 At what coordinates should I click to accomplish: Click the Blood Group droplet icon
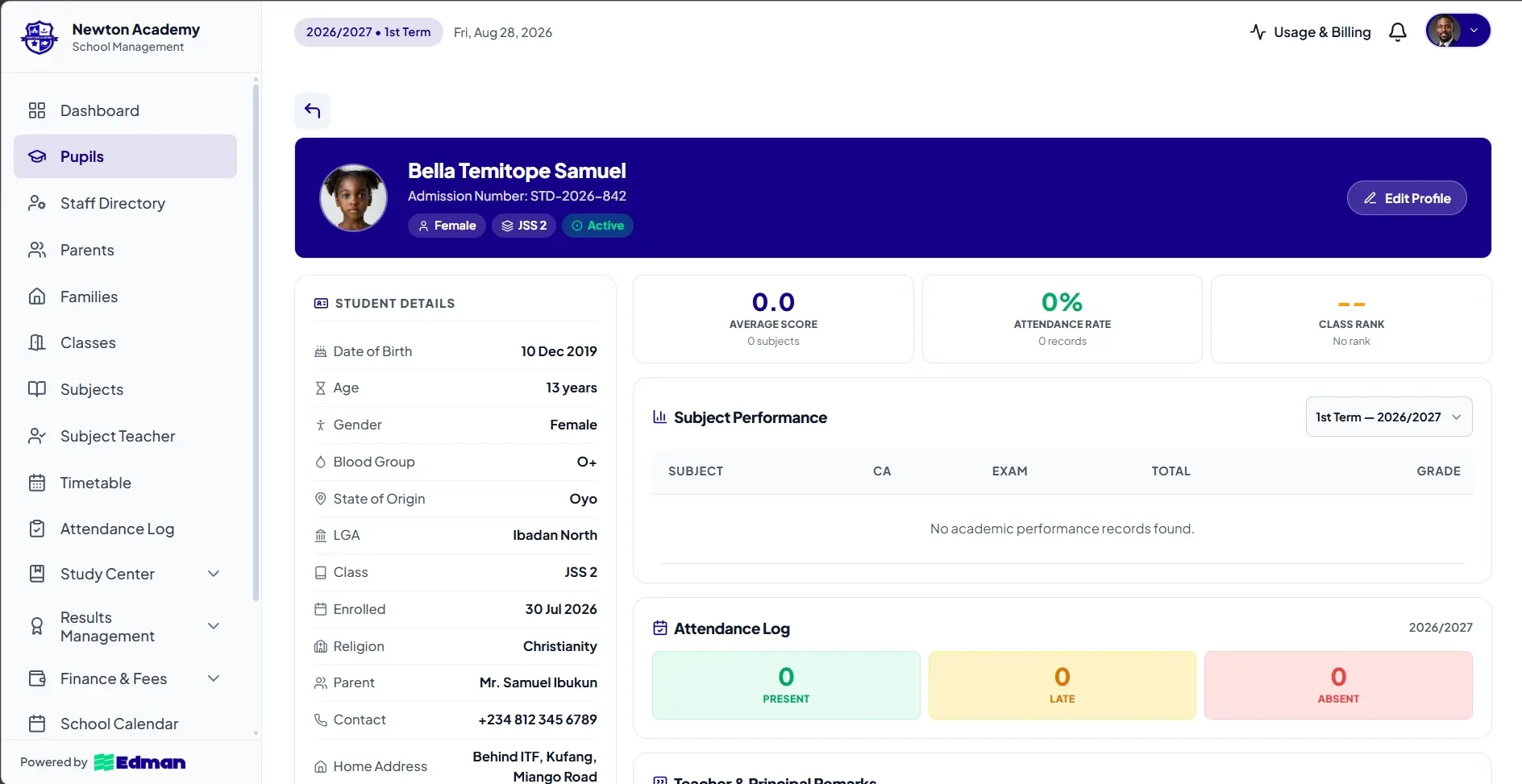[320, 462]
